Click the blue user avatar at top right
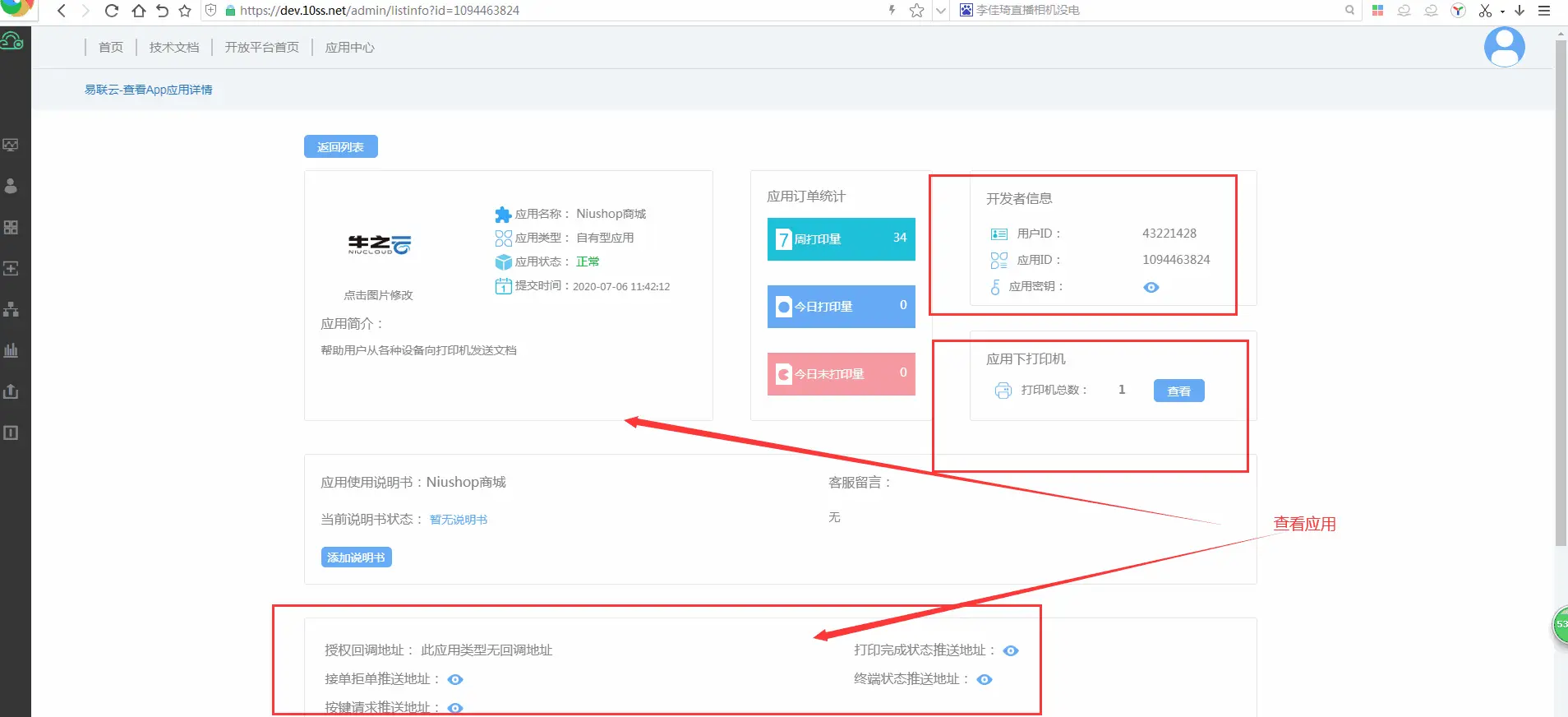 point(1504,47)
